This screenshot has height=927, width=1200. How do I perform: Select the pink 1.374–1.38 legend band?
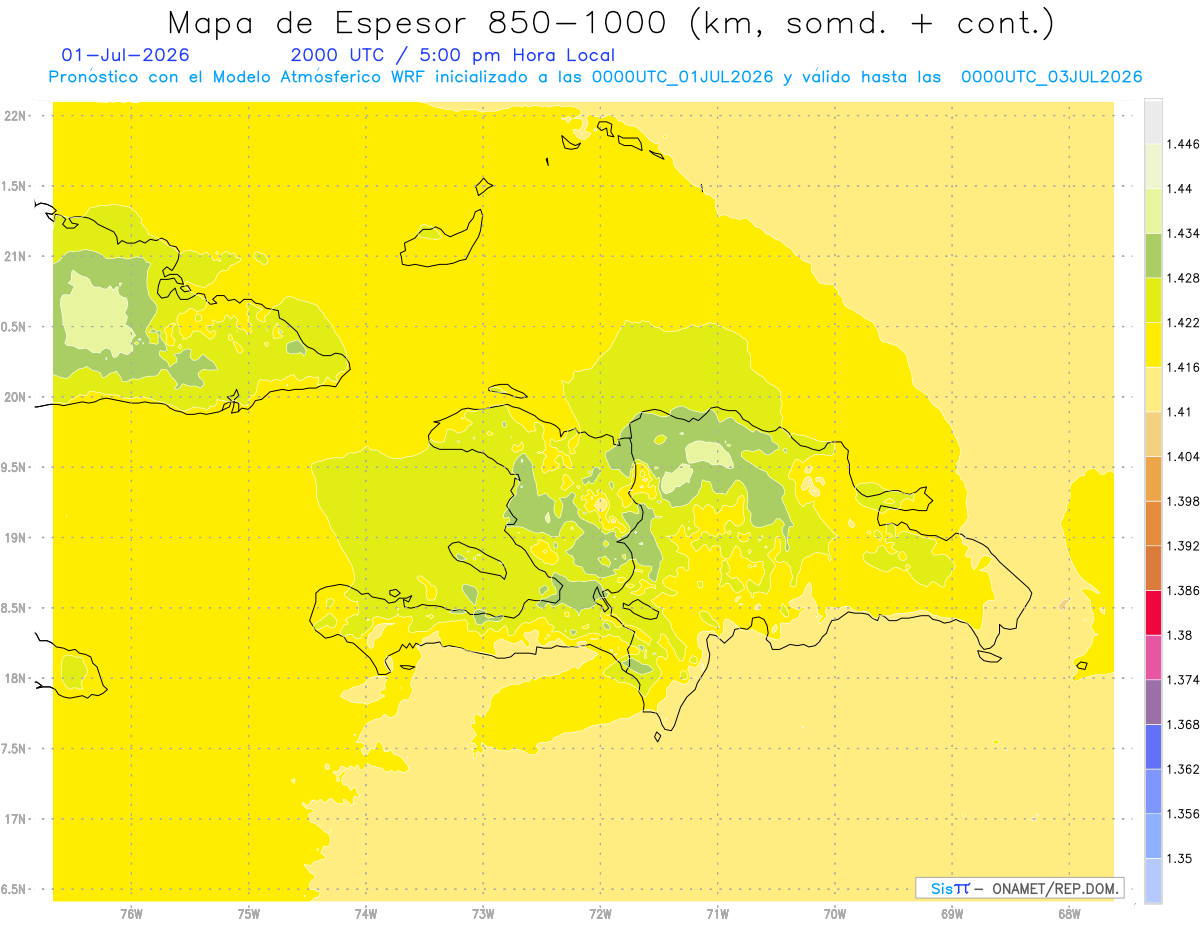1153,657
